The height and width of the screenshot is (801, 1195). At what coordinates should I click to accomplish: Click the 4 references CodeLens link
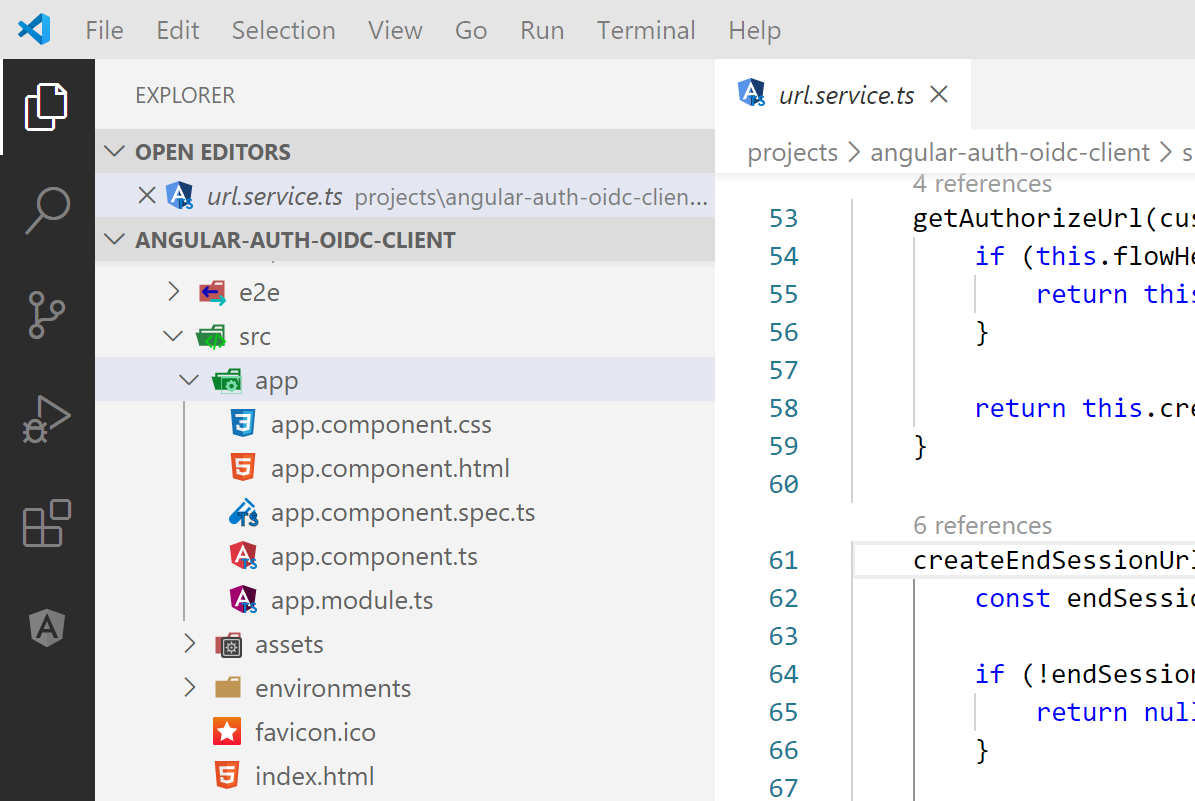coord(982,183)
